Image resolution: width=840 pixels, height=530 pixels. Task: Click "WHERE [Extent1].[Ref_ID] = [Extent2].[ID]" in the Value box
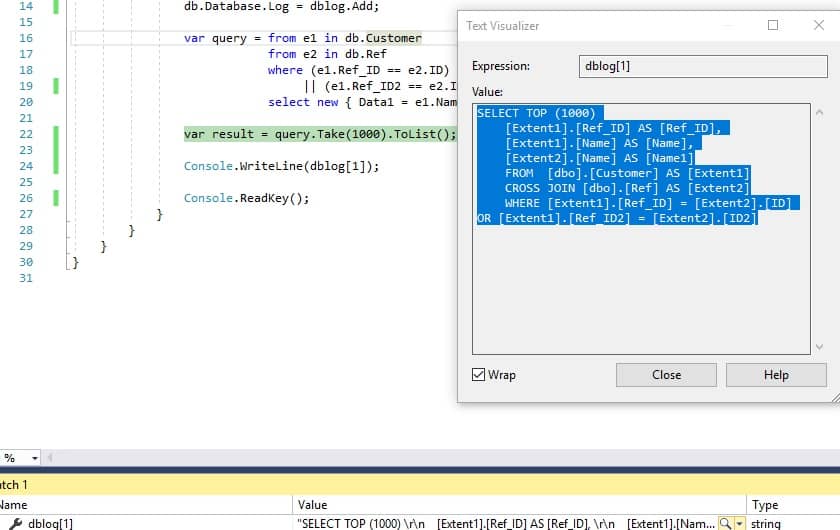[648, 203]
